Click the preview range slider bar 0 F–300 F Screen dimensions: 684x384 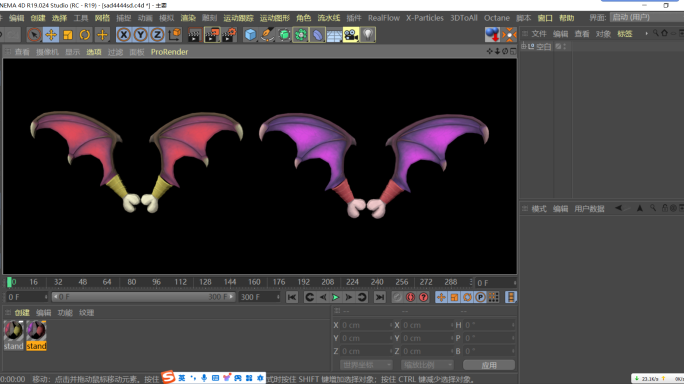pos(144,297)
